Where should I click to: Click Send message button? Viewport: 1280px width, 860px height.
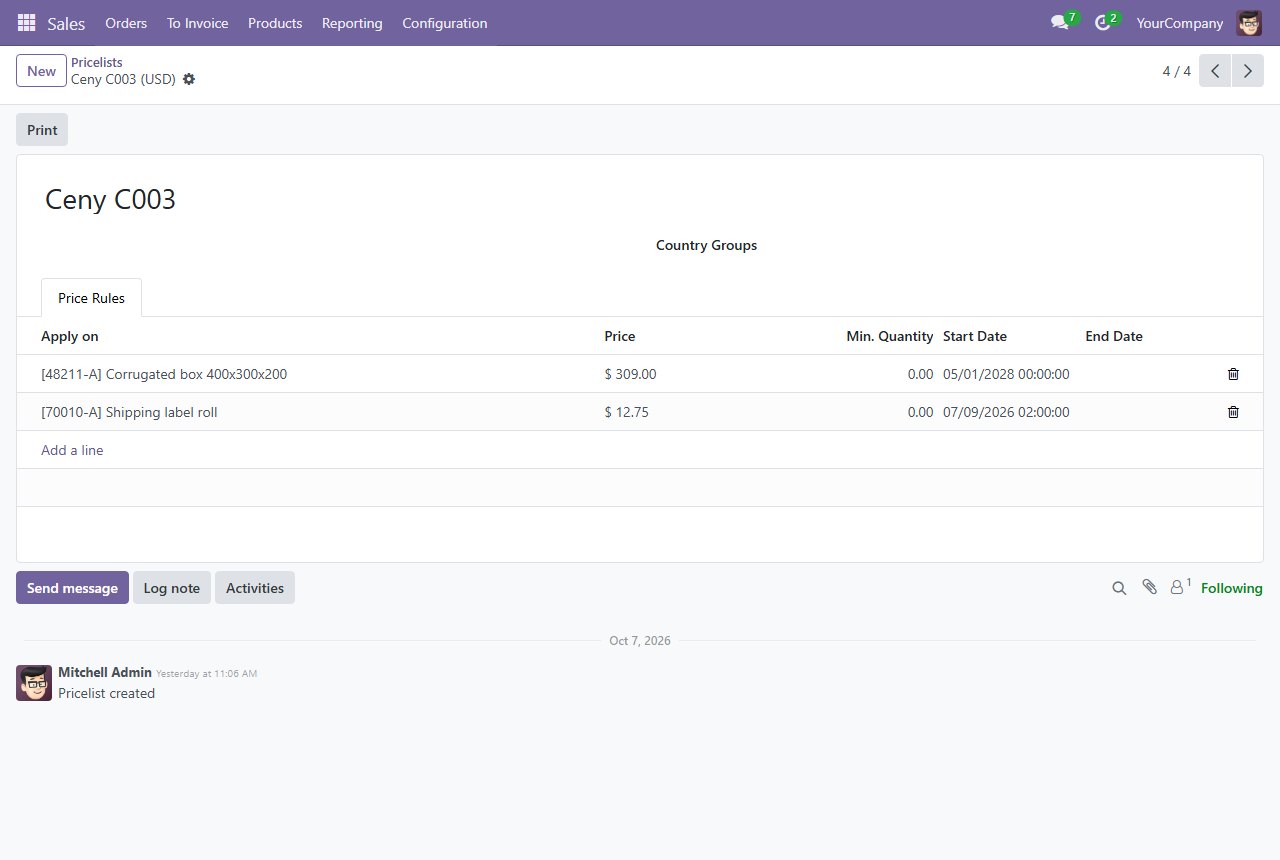point(72,588)
